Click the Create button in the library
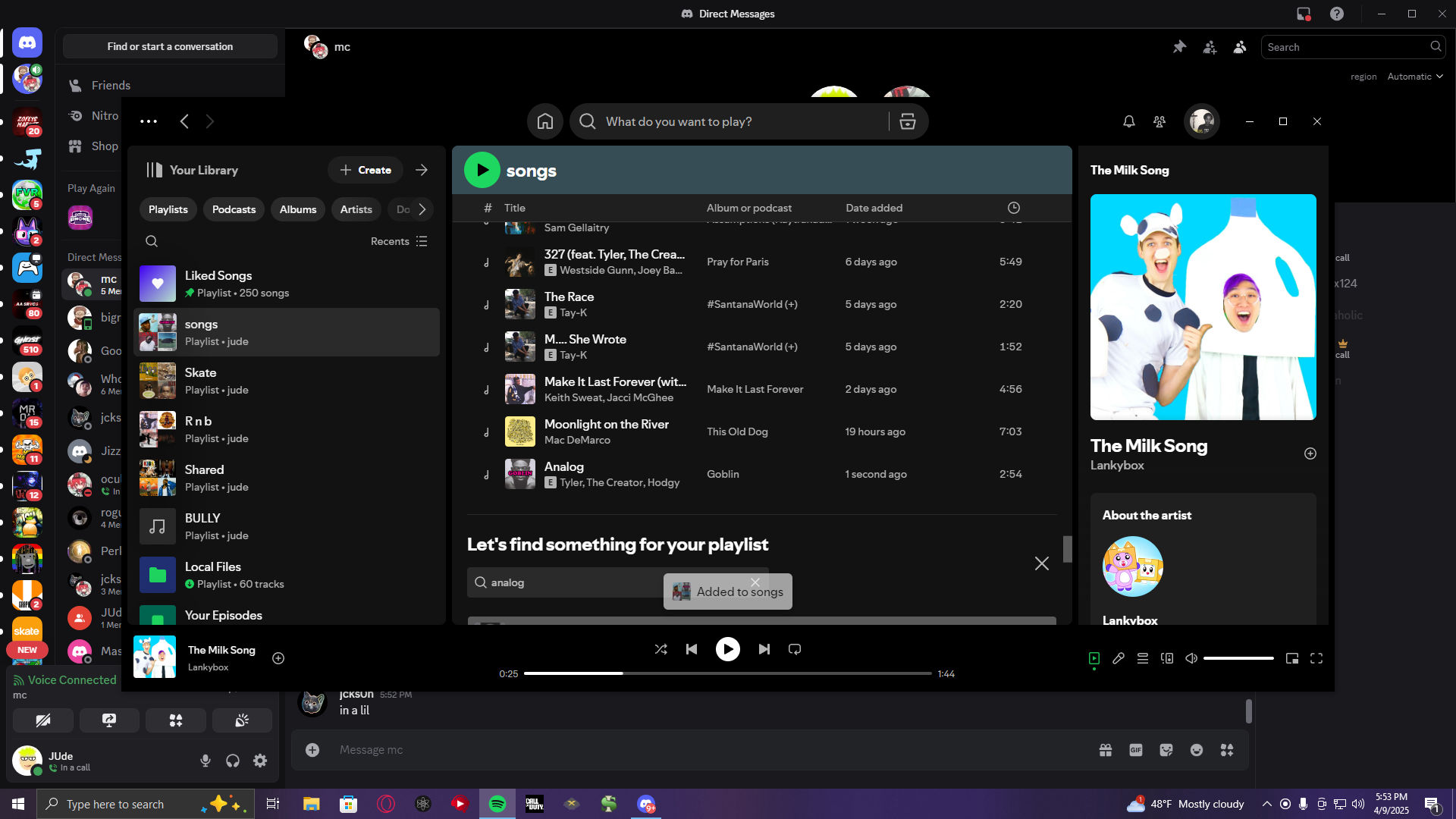This screenshot has height=819, width=1456. [366, 170]
